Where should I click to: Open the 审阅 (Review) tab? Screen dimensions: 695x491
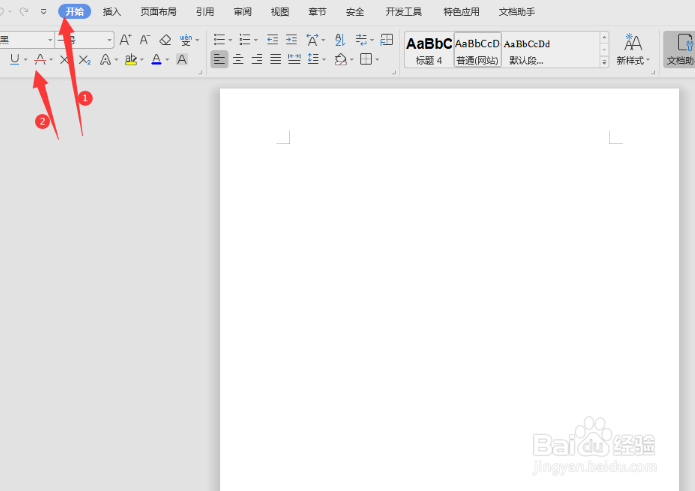tap(242, 12)
